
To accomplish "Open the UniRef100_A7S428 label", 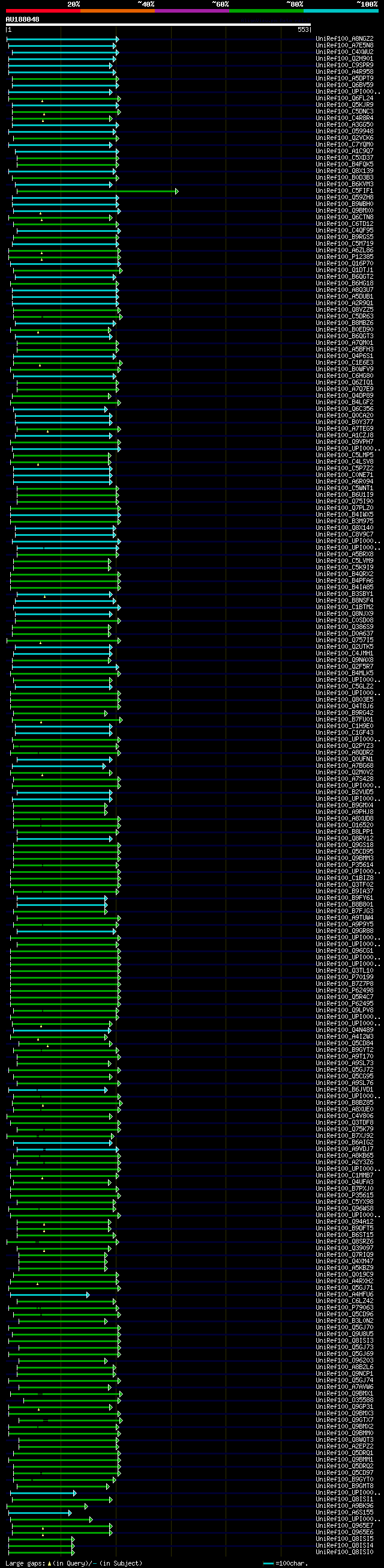I will 344,779.
